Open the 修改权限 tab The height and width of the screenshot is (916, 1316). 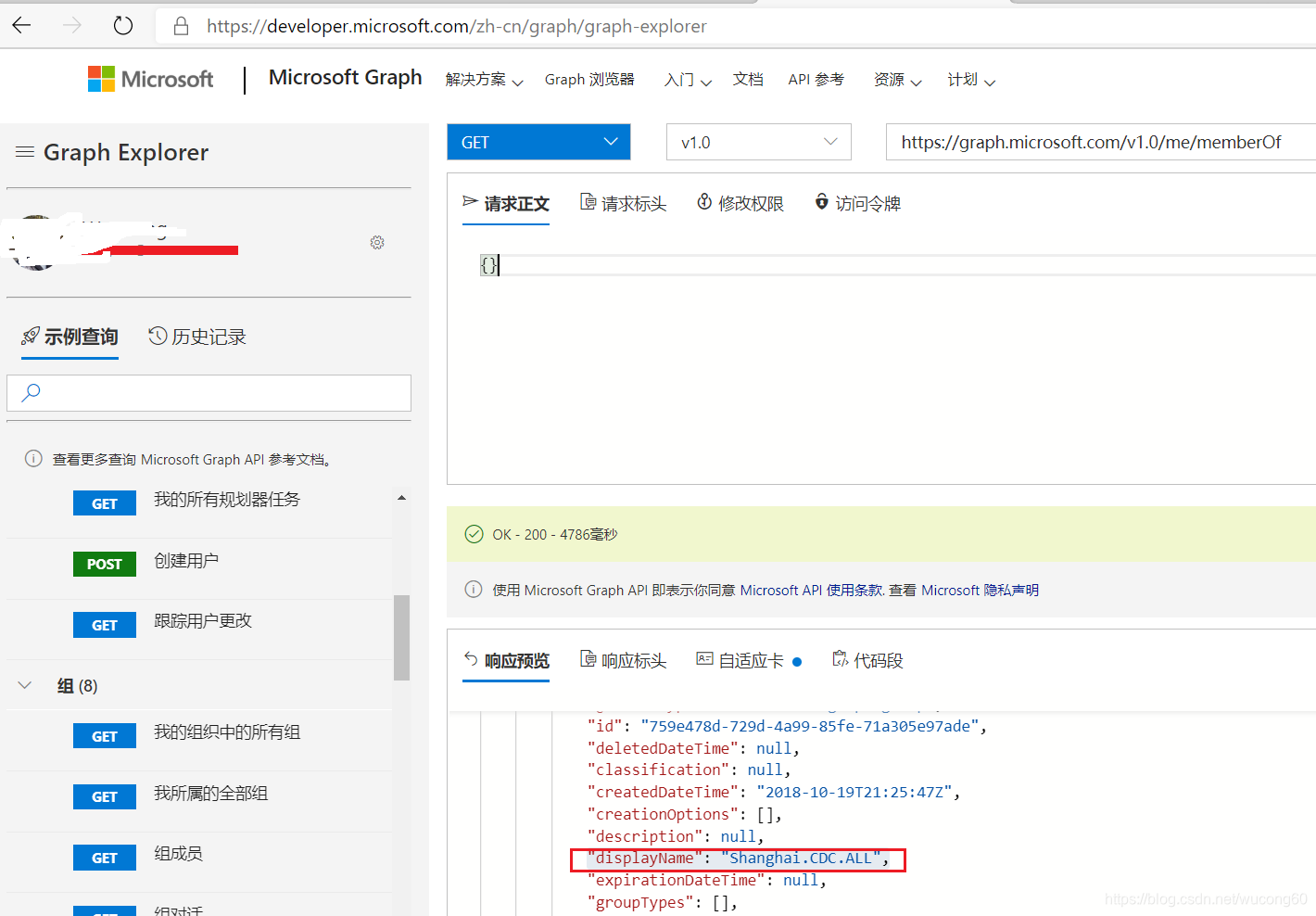tap(740, 203)
